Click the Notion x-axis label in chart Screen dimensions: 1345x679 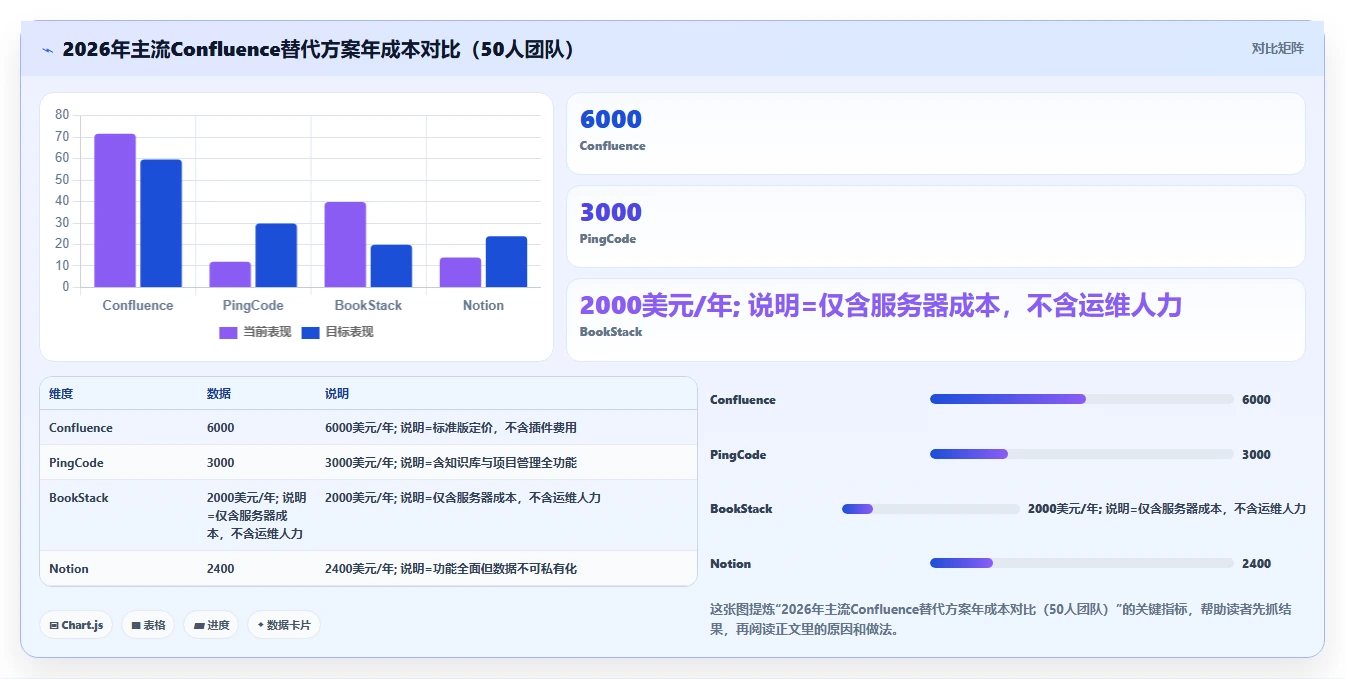(x=483, y=305)
